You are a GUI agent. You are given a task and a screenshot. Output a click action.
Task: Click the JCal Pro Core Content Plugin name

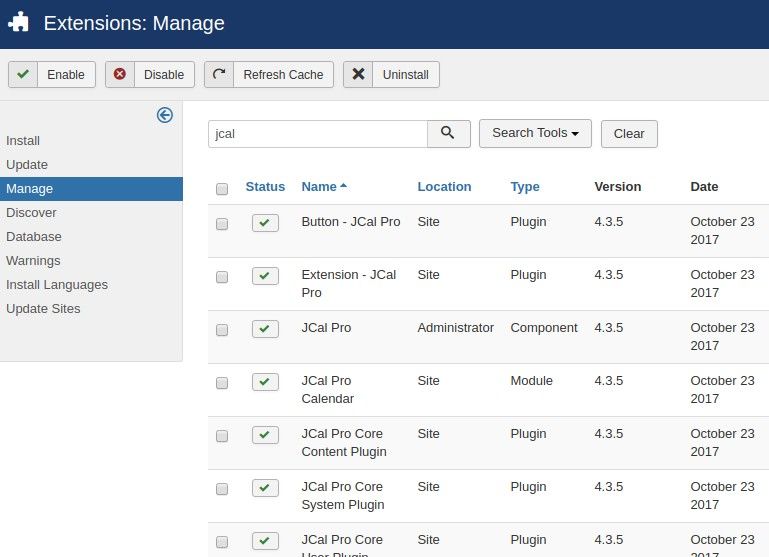(x=344, y=442)
